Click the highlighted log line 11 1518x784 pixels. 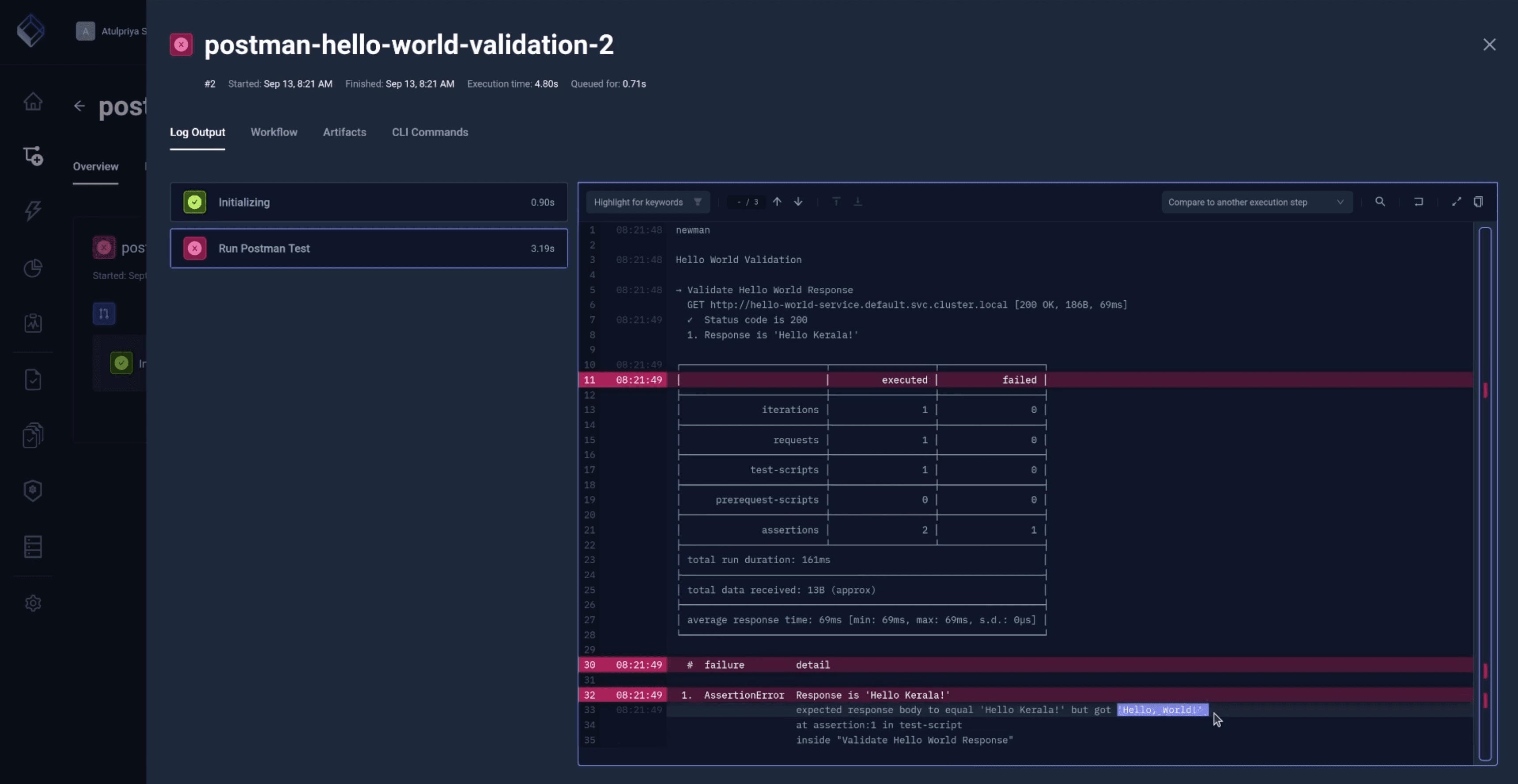(1025, 380)
